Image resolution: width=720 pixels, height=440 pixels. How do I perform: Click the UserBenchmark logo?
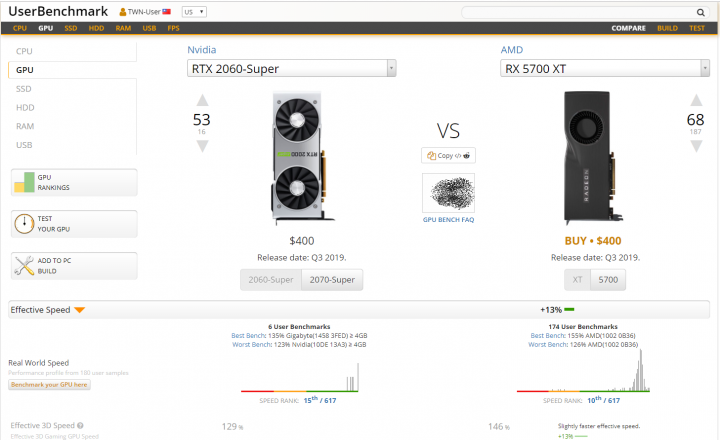58,11
